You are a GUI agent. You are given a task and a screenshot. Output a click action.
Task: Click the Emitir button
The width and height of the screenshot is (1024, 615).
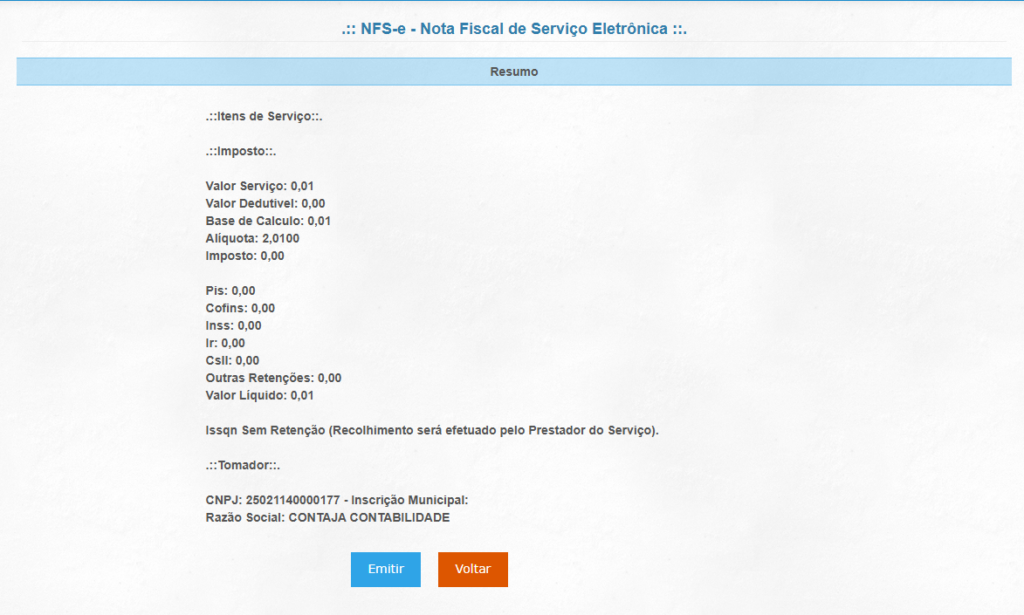pyautogui.click(x=385, y=569)
